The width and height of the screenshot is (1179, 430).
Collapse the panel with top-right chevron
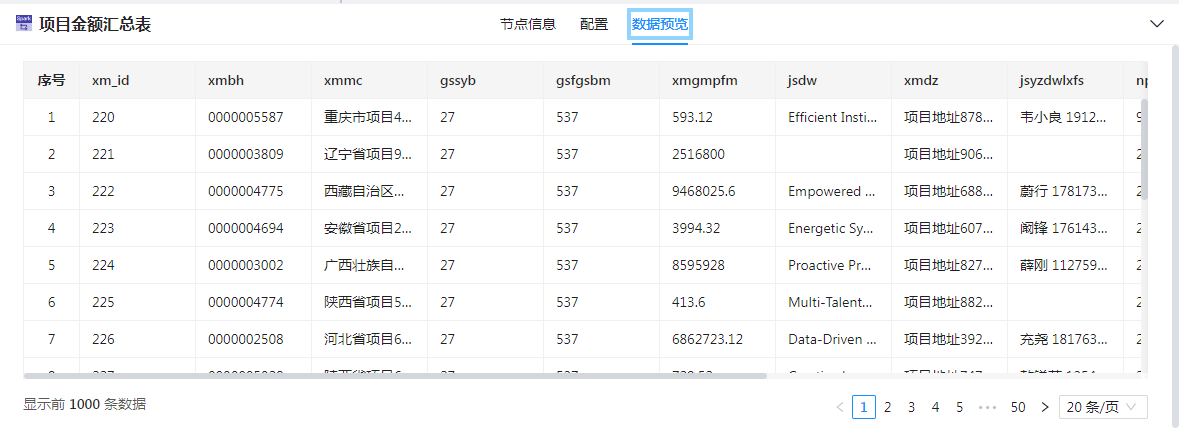(x=1157, y=24)
